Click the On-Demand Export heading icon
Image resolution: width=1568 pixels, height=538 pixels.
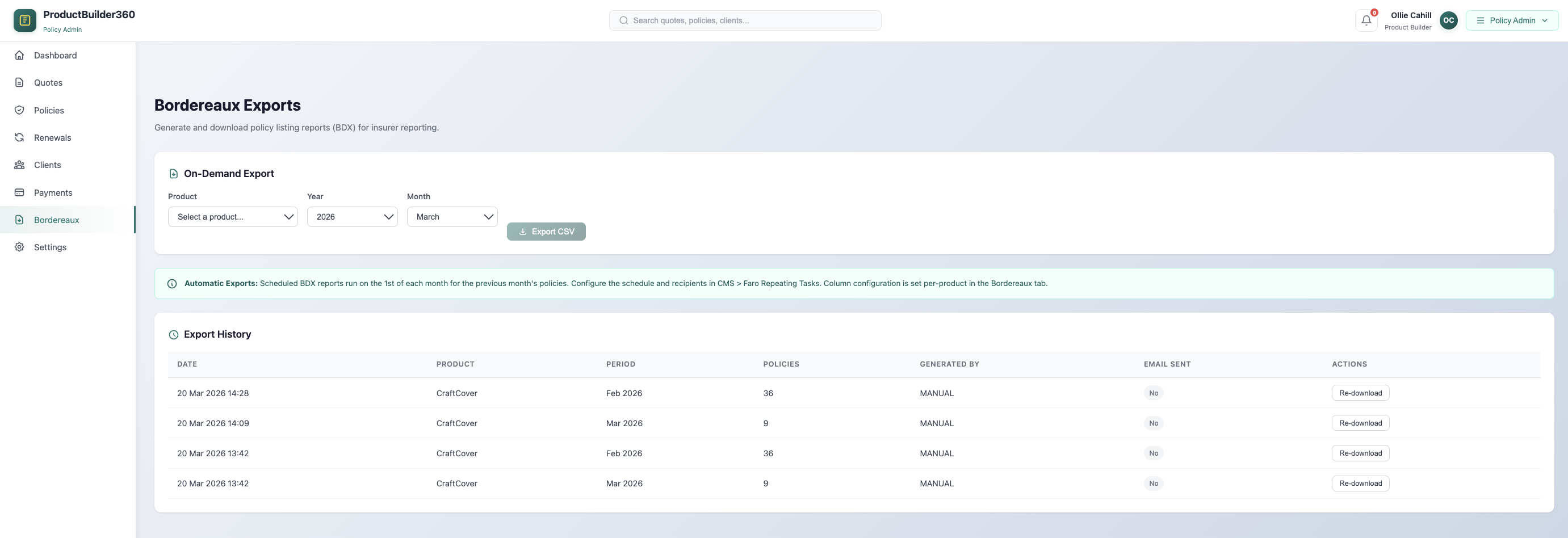174,174
